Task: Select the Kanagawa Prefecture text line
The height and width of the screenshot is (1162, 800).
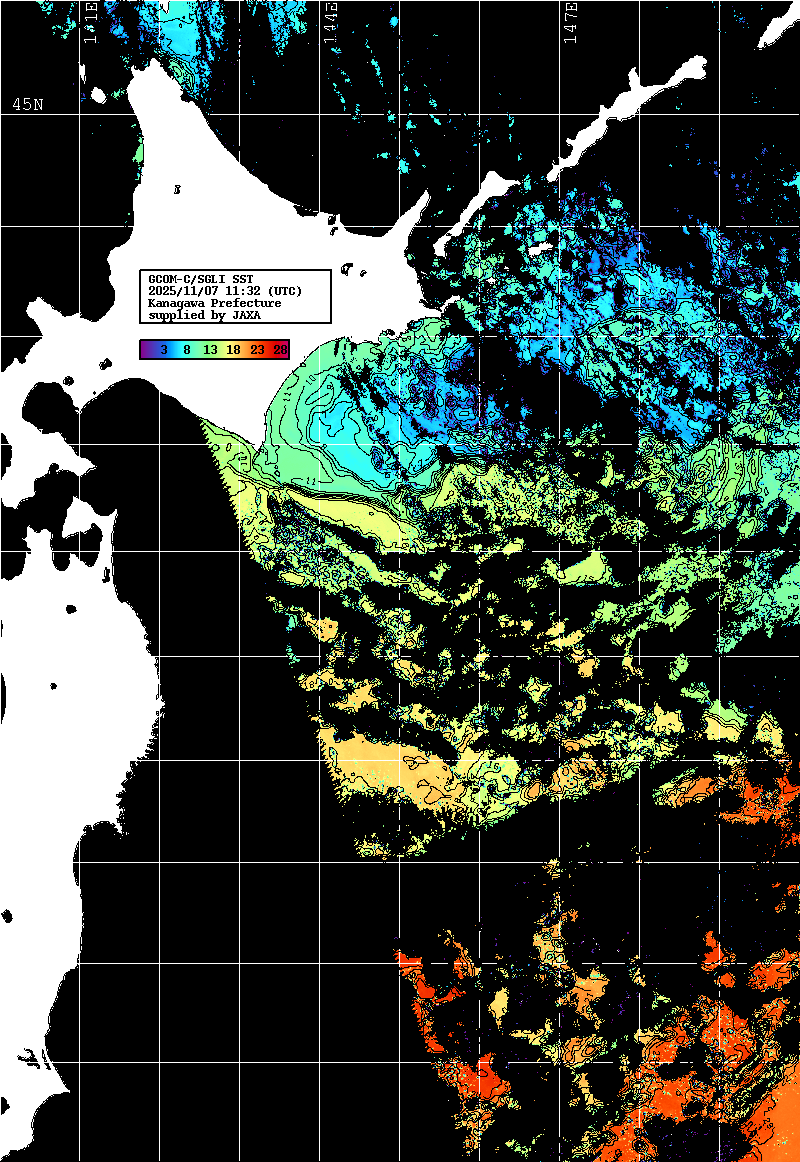Action: tap(214, 302)
